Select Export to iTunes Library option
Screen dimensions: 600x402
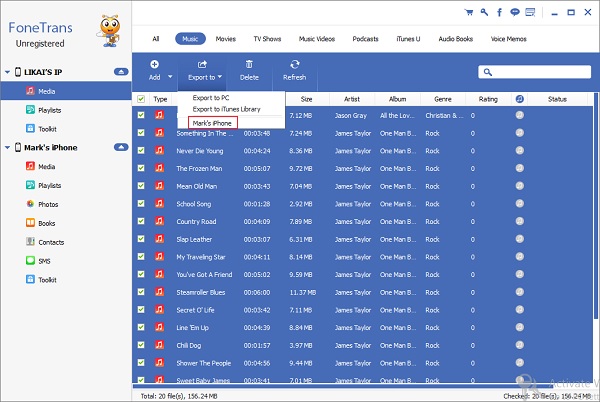[x=231, y=109]
